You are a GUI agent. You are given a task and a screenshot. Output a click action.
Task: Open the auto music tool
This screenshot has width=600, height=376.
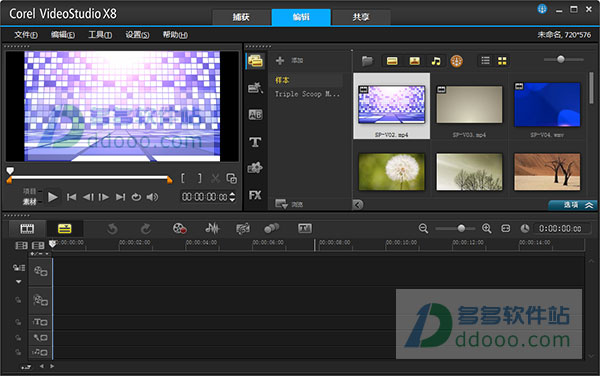click(x=243, y=228)
